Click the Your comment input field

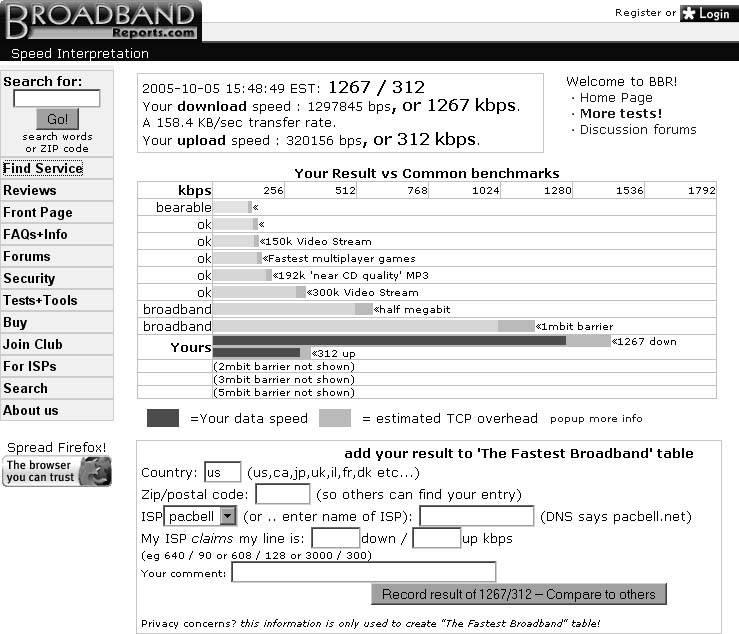(363, 572)
